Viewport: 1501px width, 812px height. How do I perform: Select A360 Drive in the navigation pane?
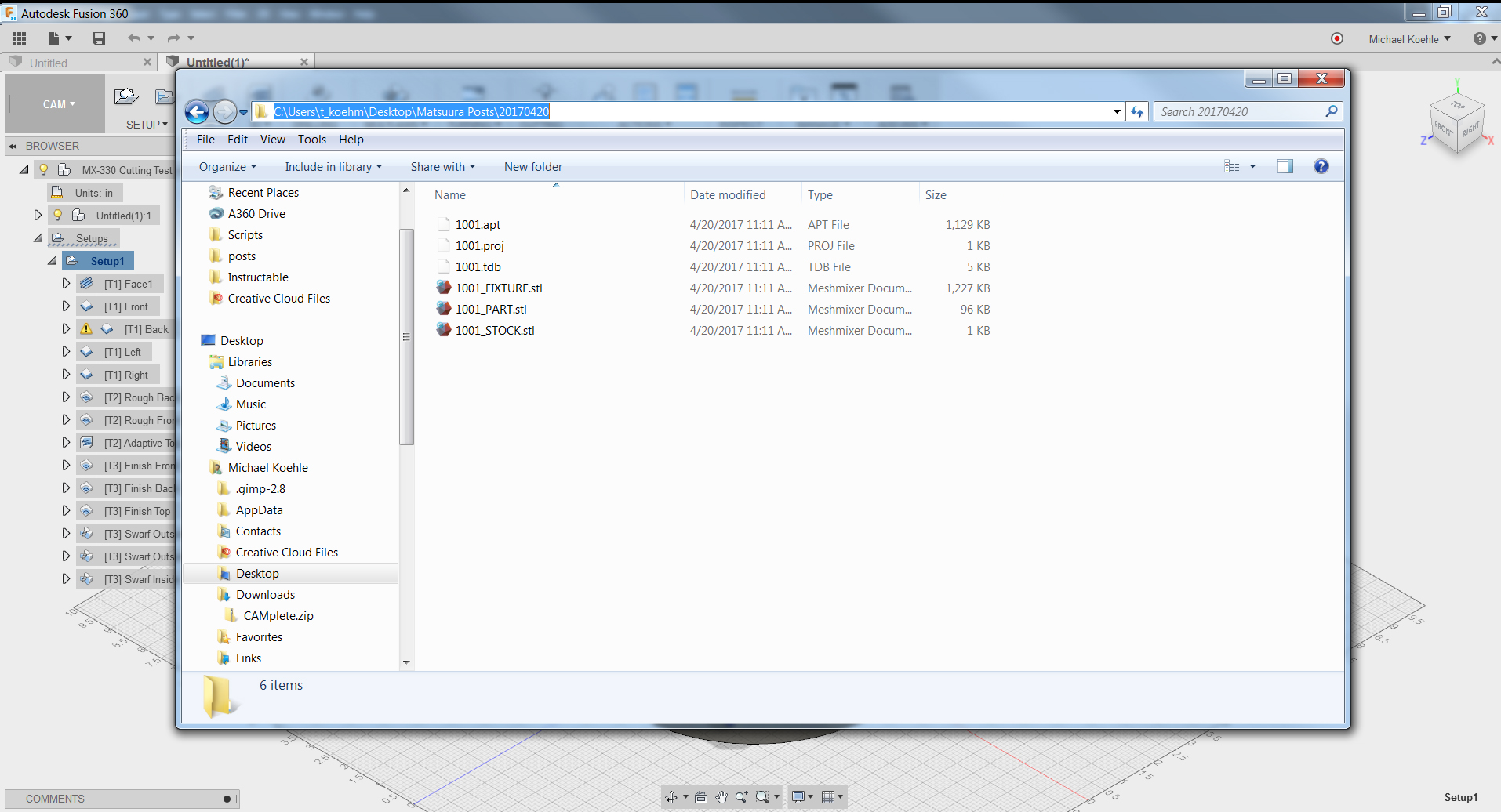tap(256, 214)
